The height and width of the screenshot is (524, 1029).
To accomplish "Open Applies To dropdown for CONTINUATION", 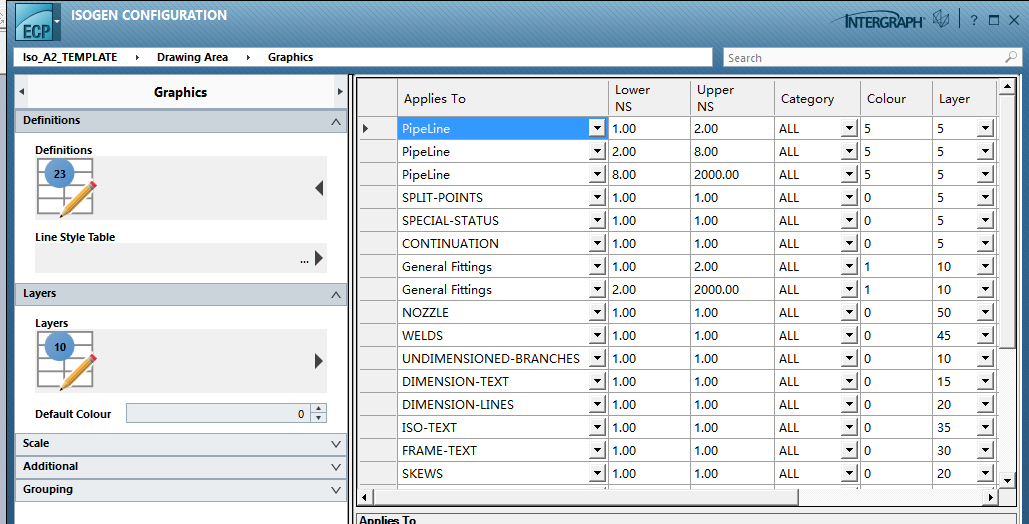I will click(597, 244).
